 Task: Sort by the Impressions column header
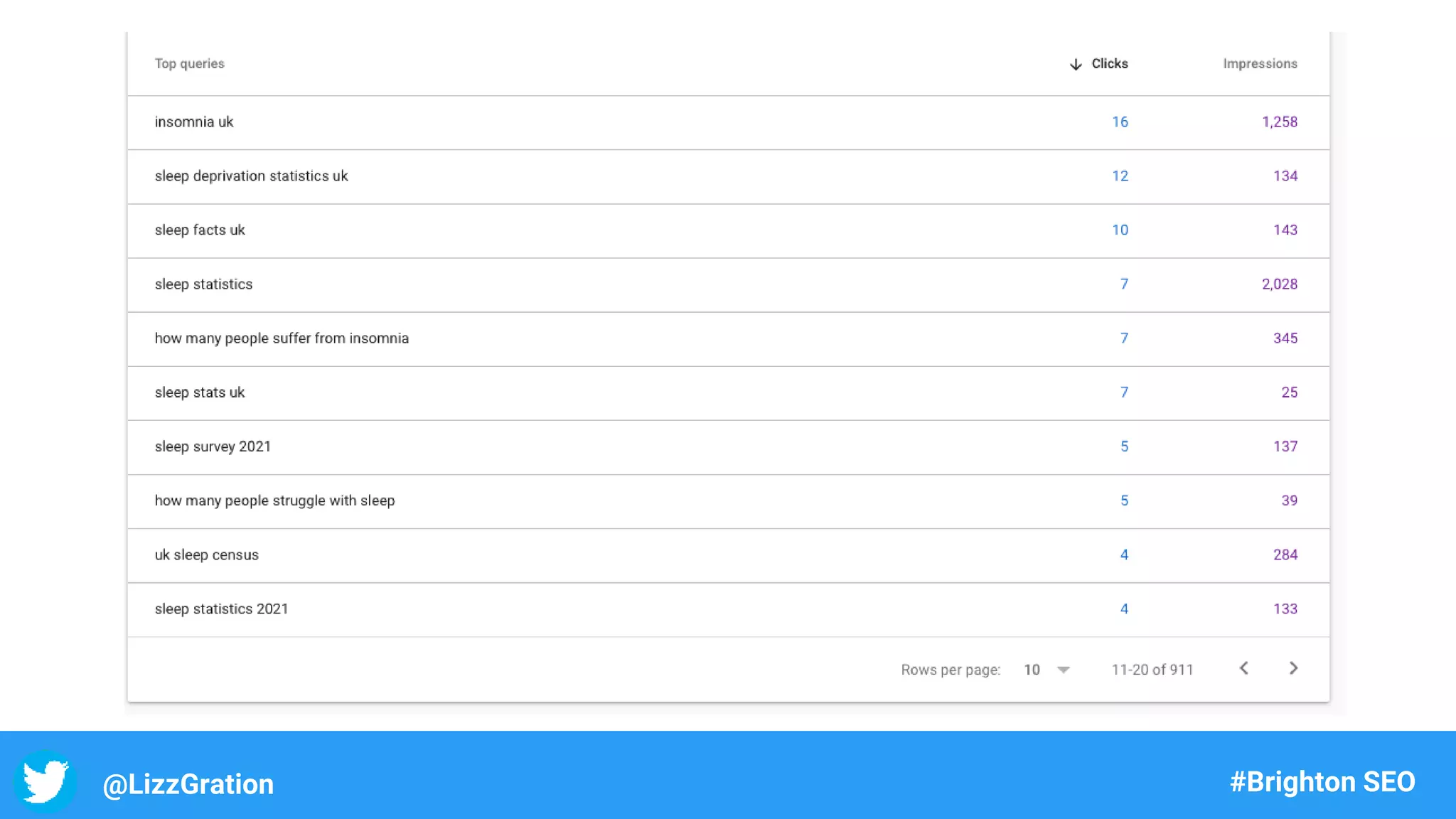point(1260,64)
